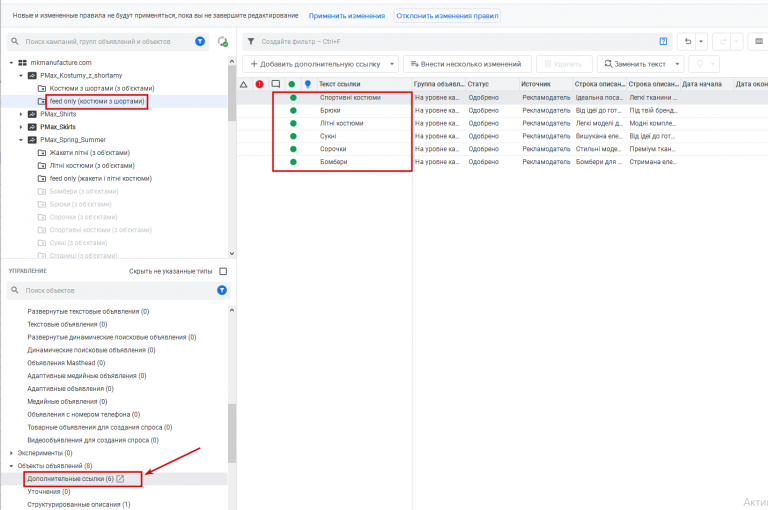Click the columns layout icon at far right
768x510 pixels.
pyautogui.click(x=759, y=42)
